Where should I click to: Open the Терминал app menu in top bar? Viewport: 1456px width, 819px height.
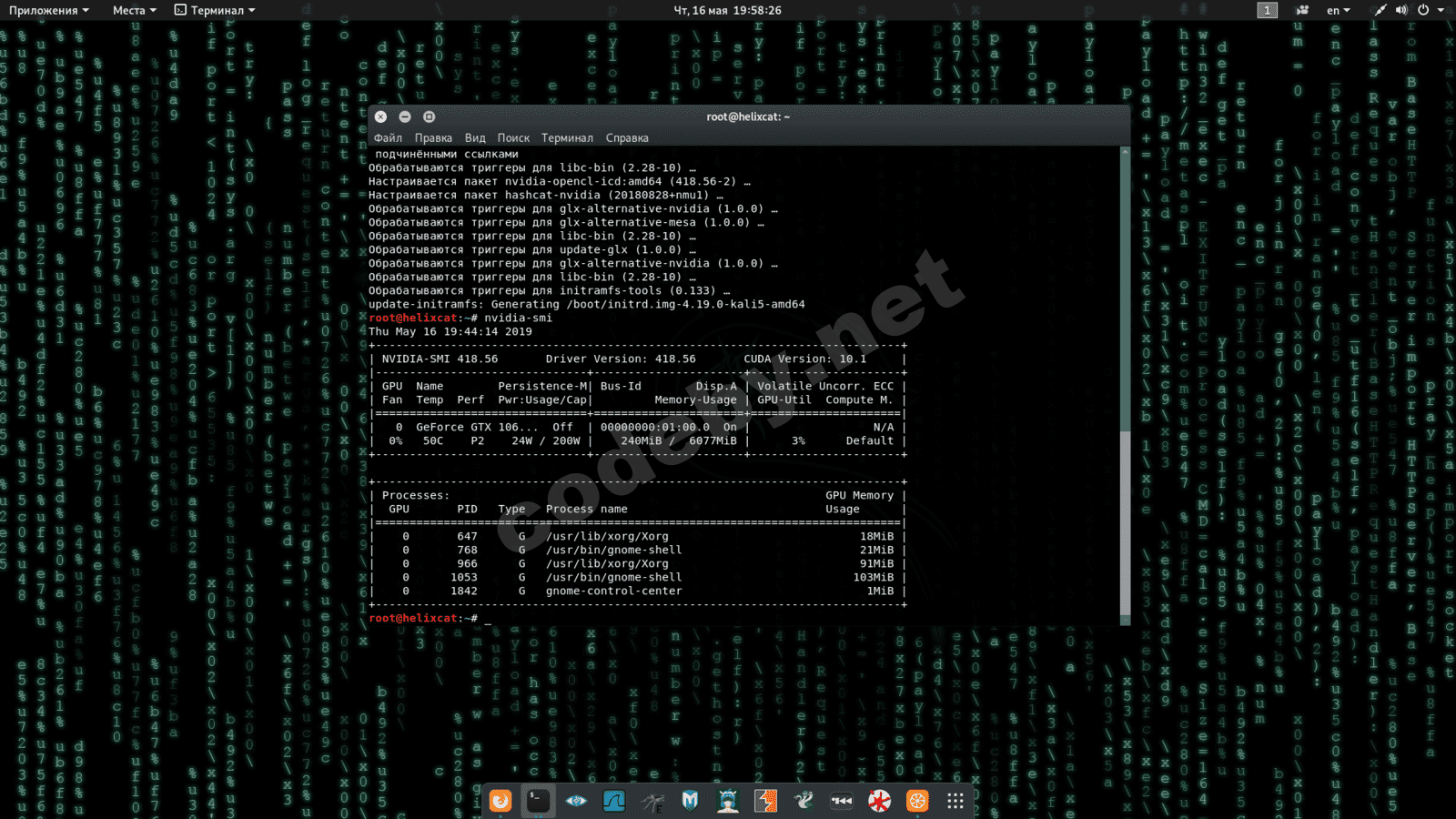pyautogui.click(x=215, y=10)
